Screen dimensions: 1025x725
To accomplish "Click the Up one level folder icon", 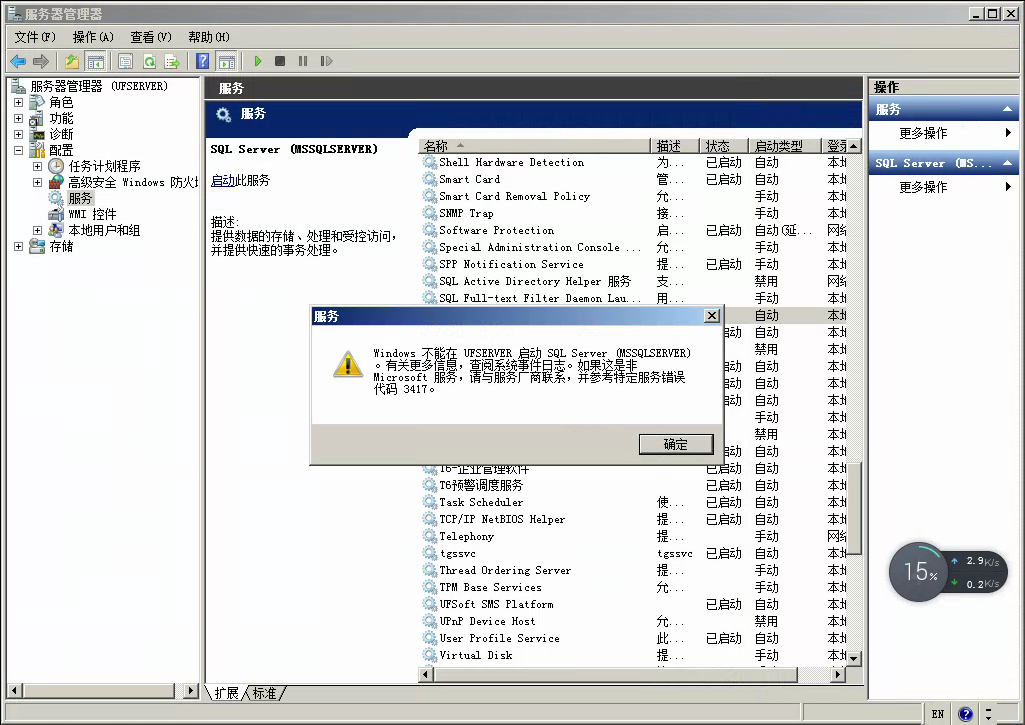I will (72, 61).
